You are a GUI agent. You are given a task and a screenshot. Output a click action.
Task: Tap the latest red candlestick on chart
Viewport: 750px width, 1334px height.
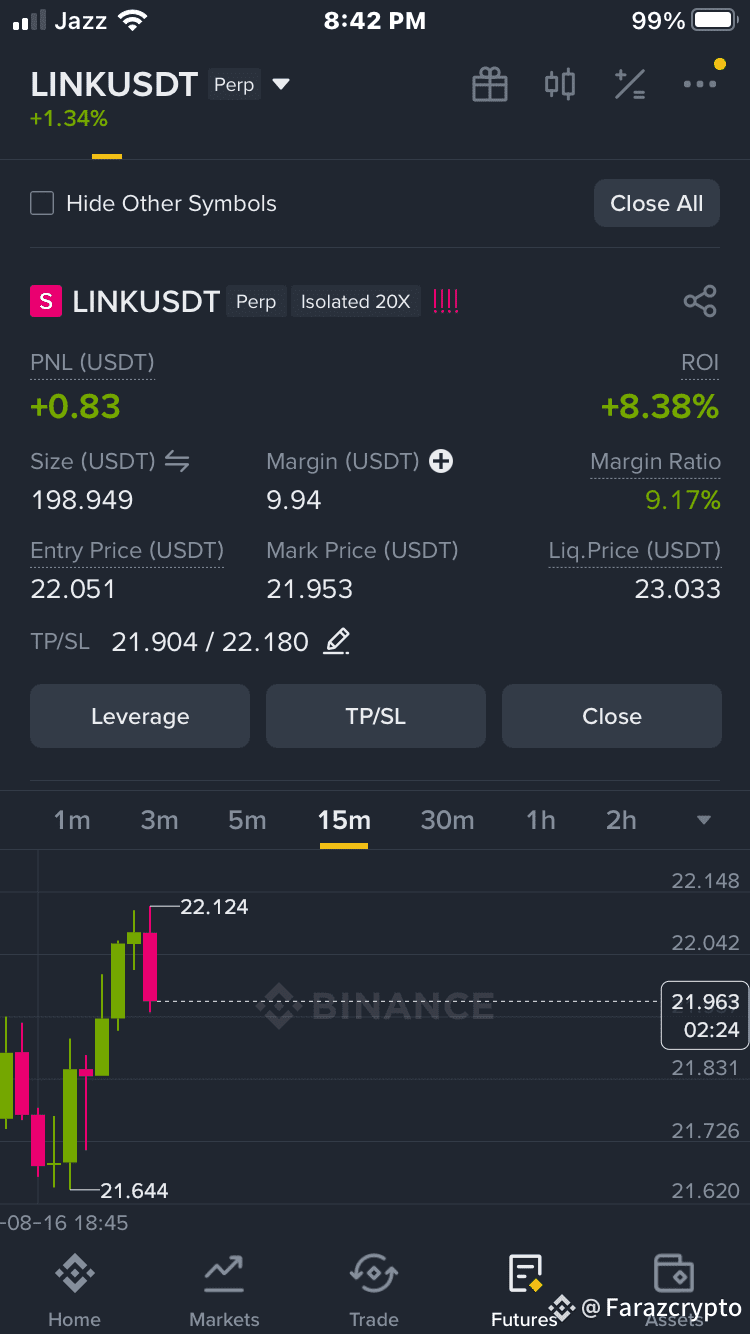point(150,966)
